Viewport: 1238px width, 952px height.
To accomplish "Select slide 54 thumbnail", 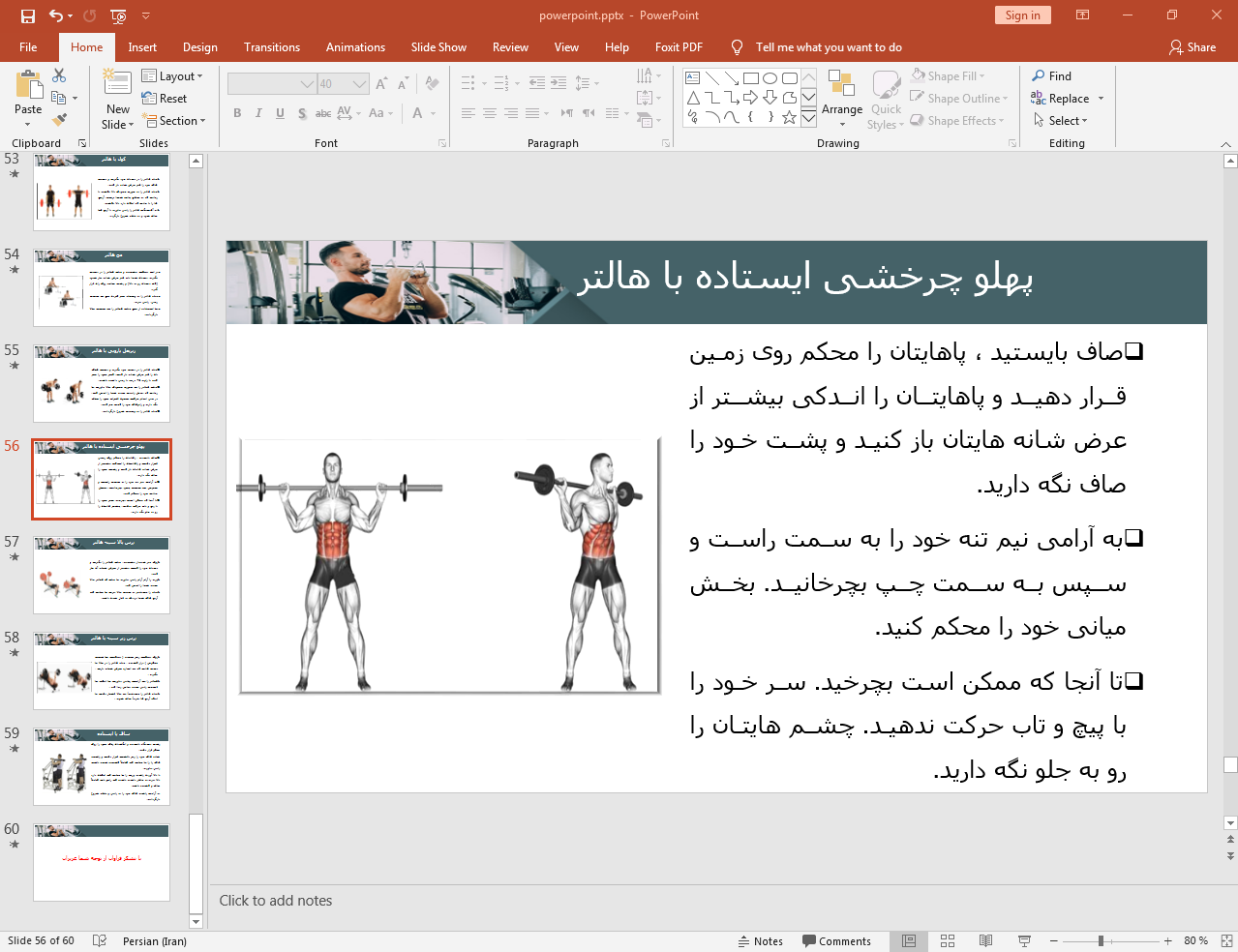I will [x=102, y=288].
